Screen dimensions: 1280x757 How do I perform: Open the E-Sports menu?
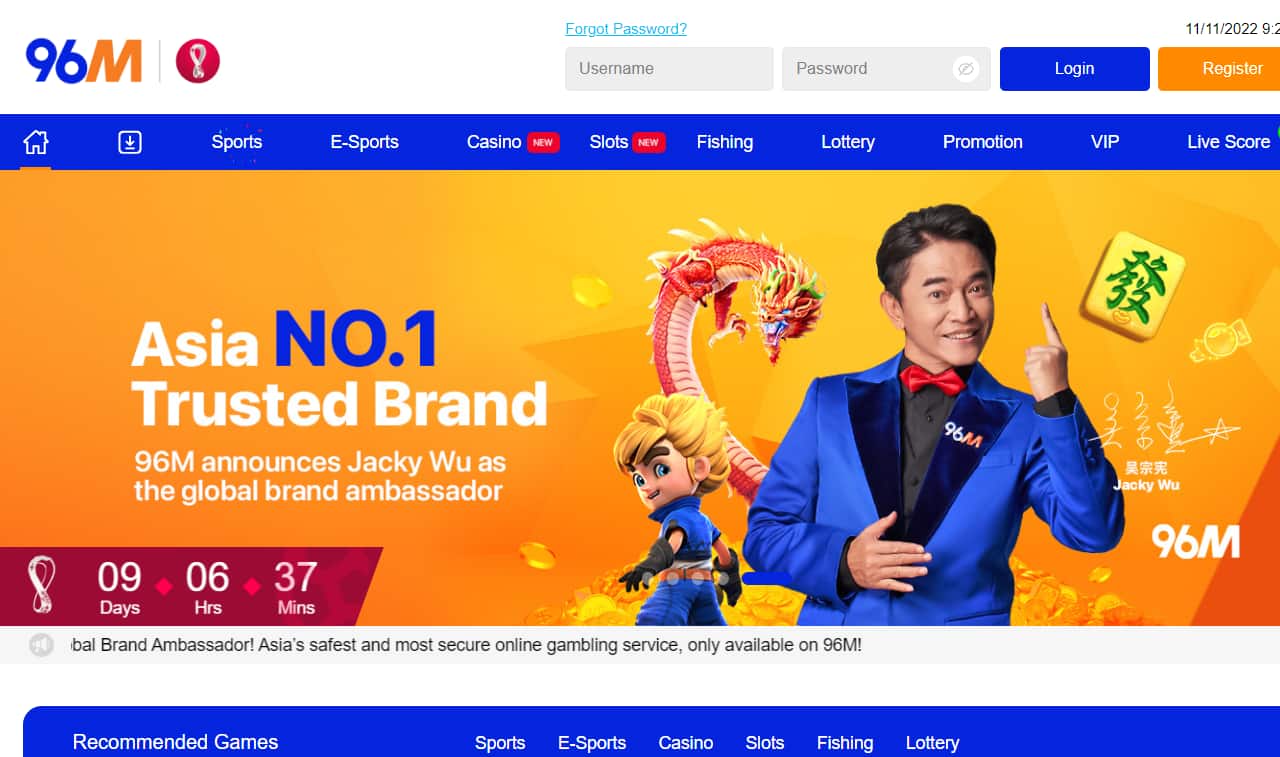[x=364, y=142]
